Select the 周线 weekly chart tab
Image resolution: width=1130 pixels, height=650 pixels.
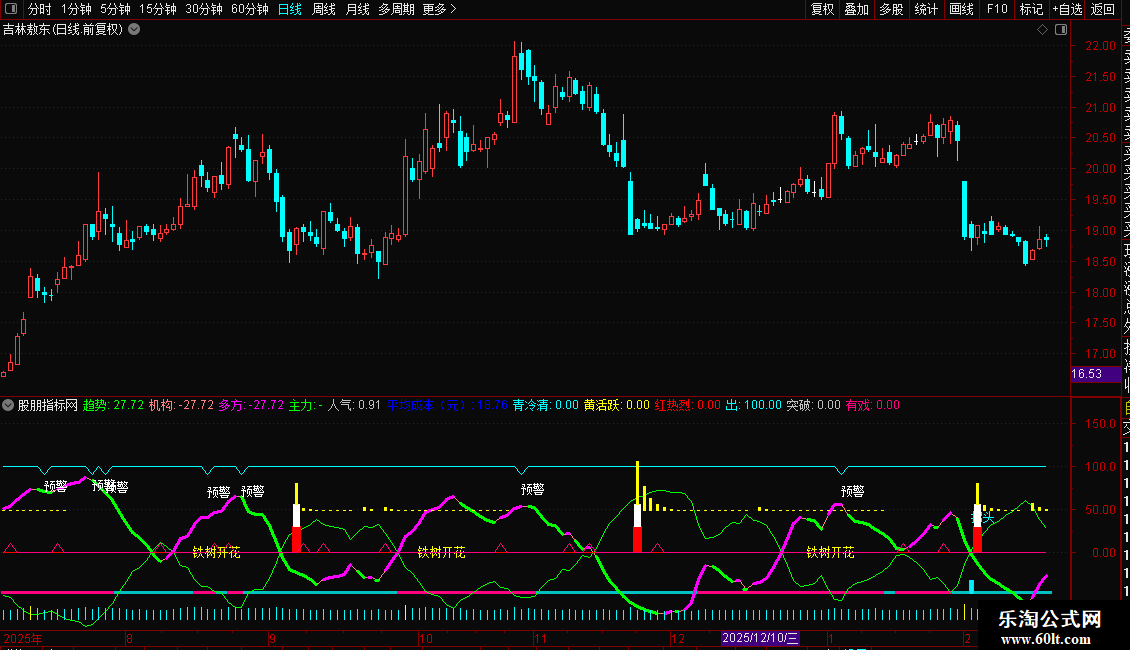click(x=324, y=9)
